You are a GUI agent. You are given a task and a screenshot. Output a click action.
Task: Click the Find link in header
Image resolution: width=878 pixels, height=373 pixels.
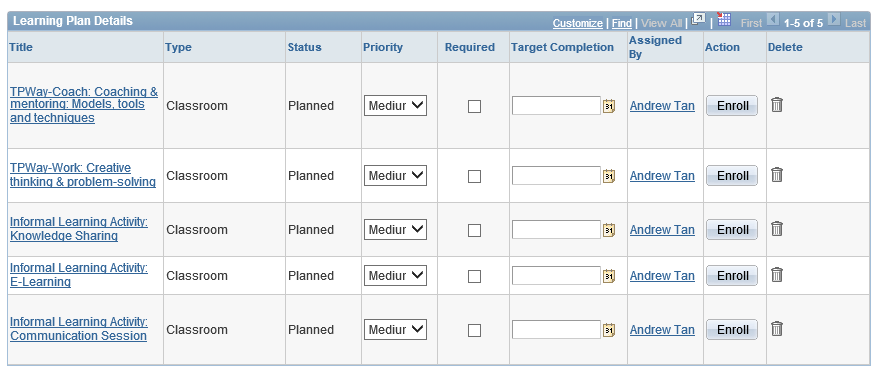622,23
